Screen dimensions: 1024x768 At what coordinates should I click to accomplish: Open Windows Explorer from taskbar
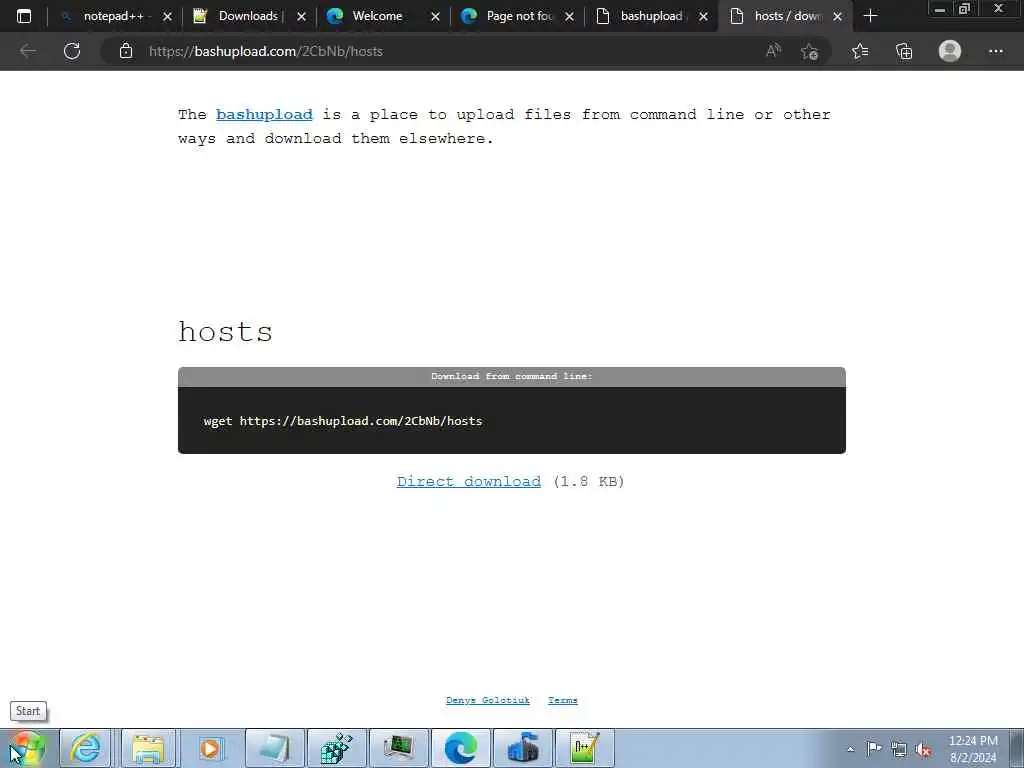148,748
